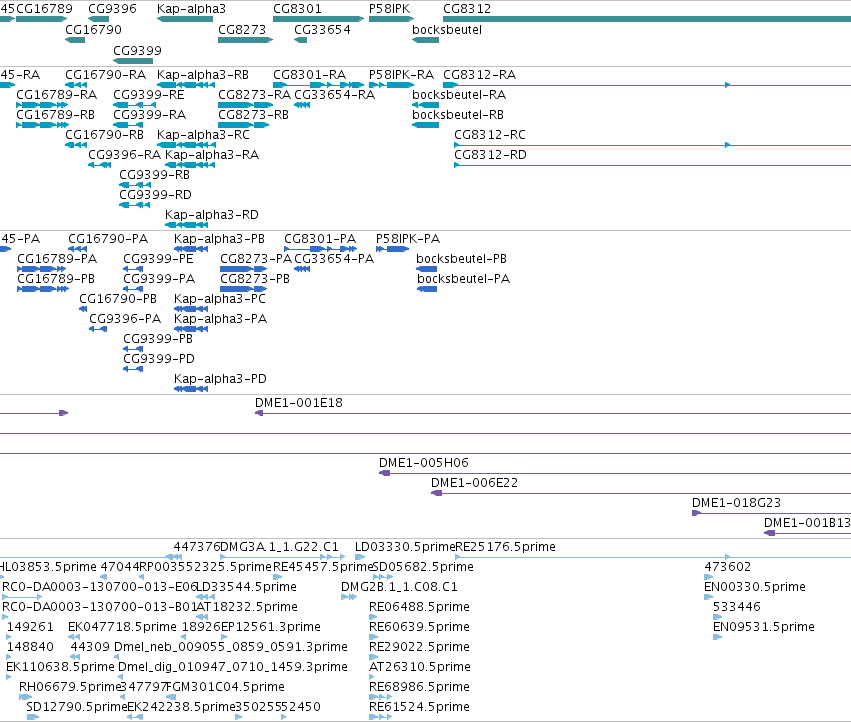This screenshot has width=851, height=722.
Task: Select the EK047718.5prime EST
Action: [x=72, y=637]
